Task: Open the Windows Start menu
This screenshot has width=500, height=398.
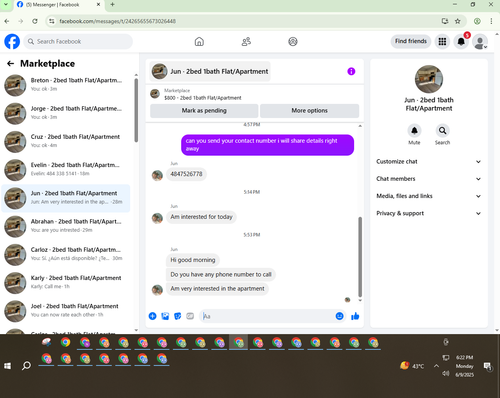Action: click(x=7, y=366)
